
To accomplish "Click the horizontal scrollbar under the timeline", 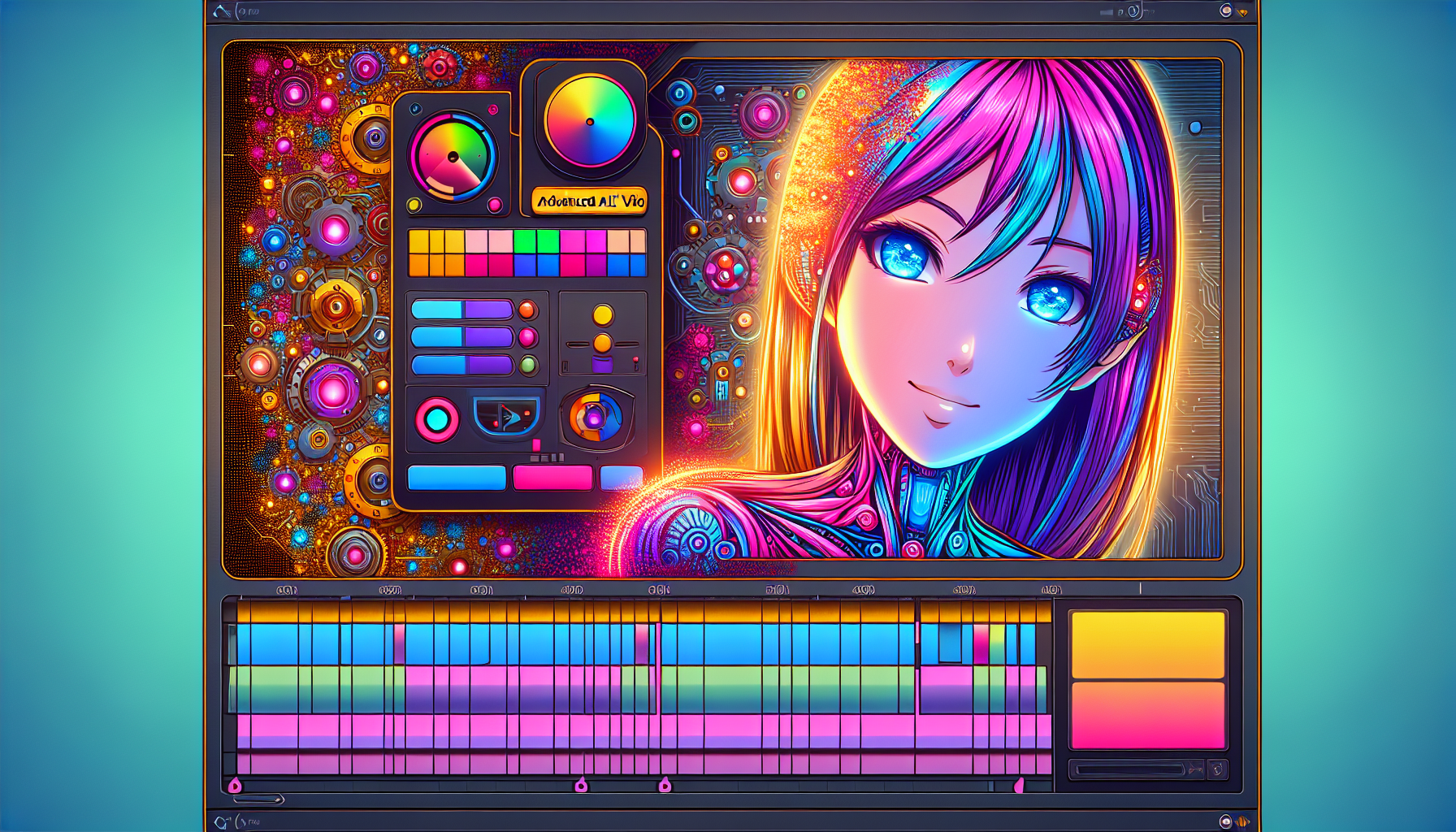I will click(258, 799).
